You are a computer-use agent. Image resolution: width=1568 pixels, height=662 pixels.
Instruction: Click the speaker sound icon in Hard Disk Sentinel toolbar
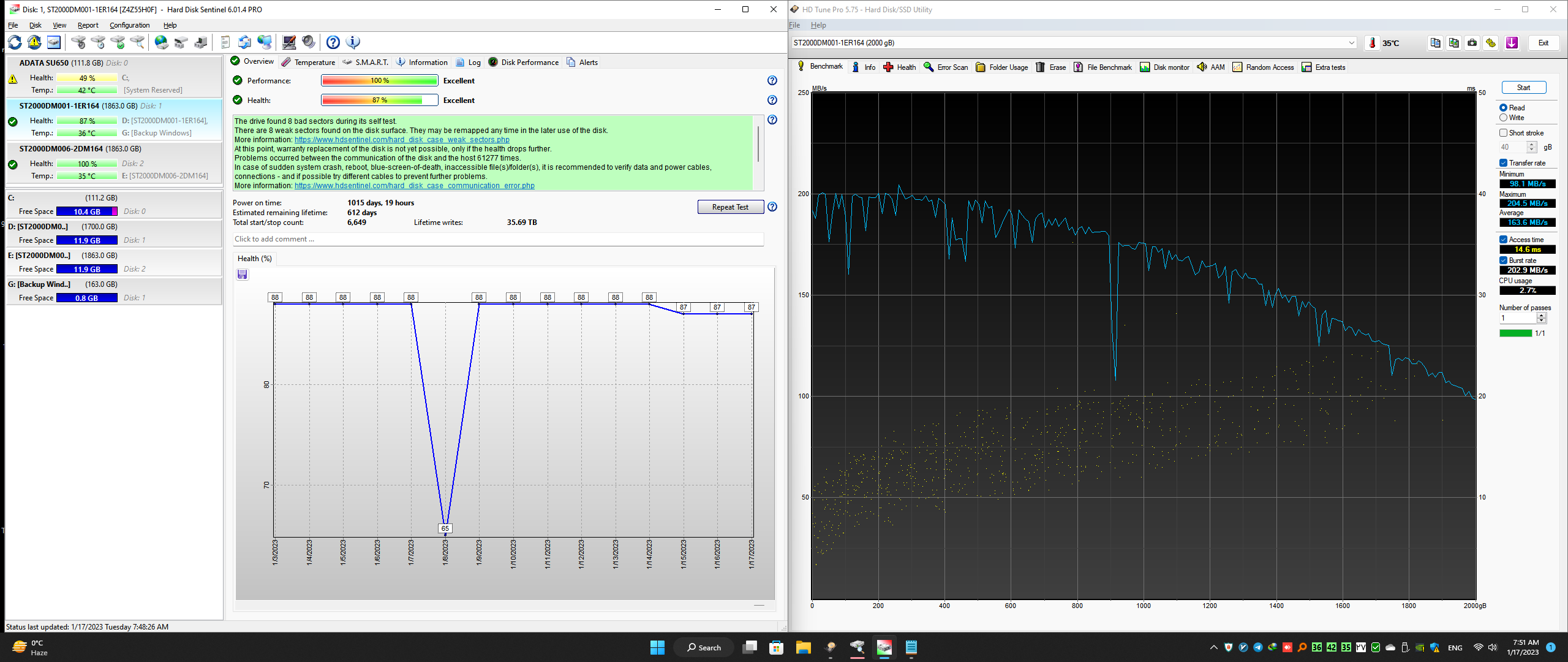pyautogui.click(x=309, y=42)
